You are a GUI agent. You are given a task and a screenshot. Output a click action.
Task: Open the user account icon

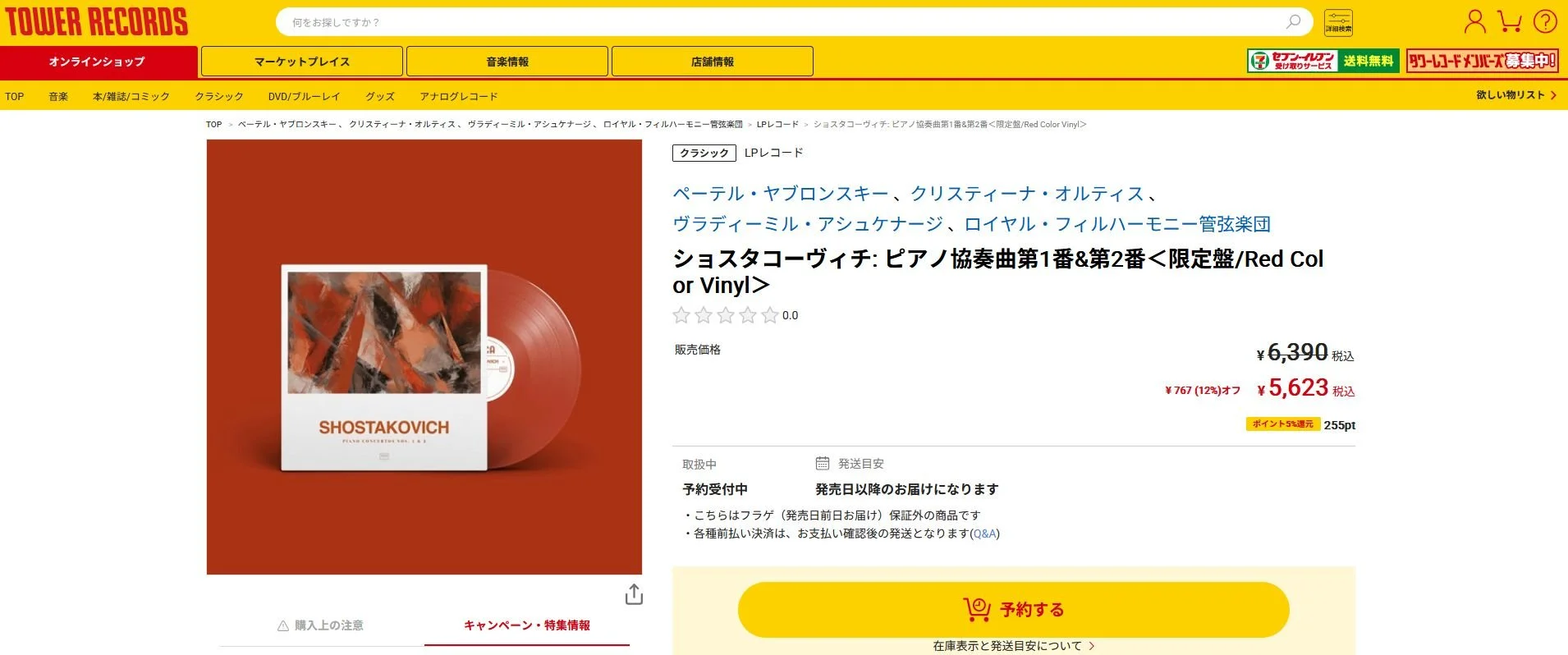click(x=1474, y=21)
